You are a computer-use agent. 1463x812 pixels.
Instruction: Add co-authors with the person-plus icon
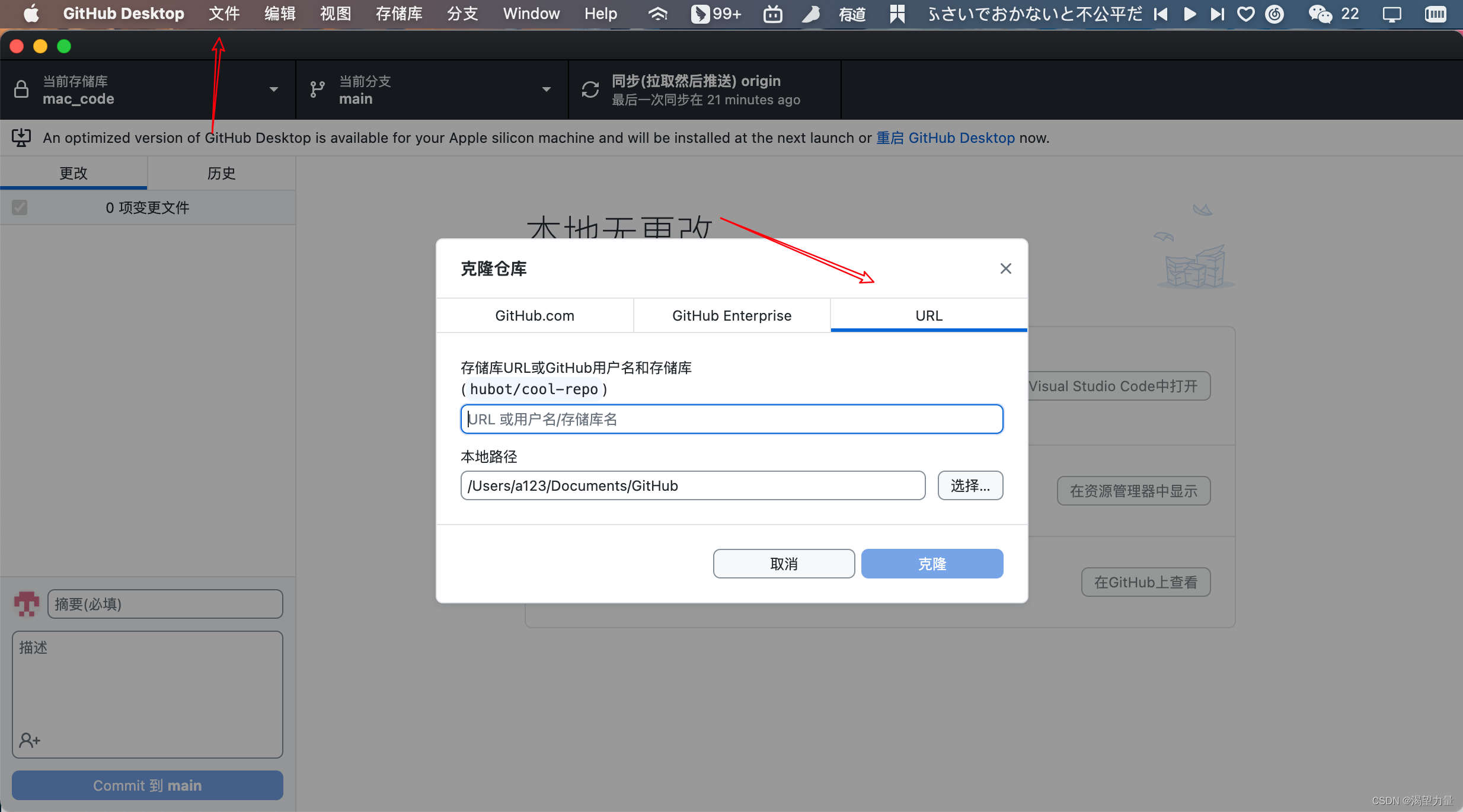[30, 740]
